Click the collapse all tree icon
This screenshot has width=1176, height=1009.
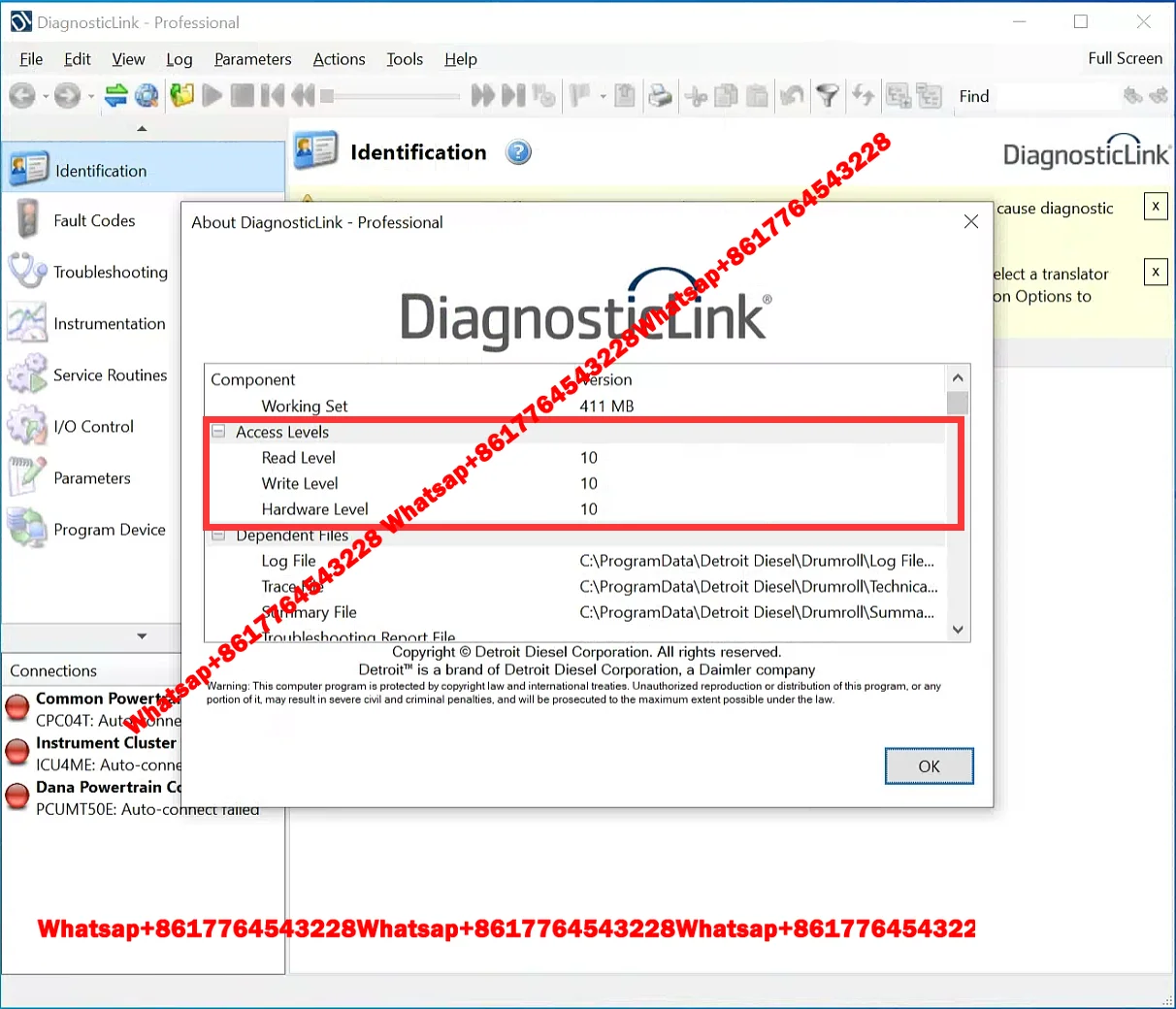tap(930, 95)
